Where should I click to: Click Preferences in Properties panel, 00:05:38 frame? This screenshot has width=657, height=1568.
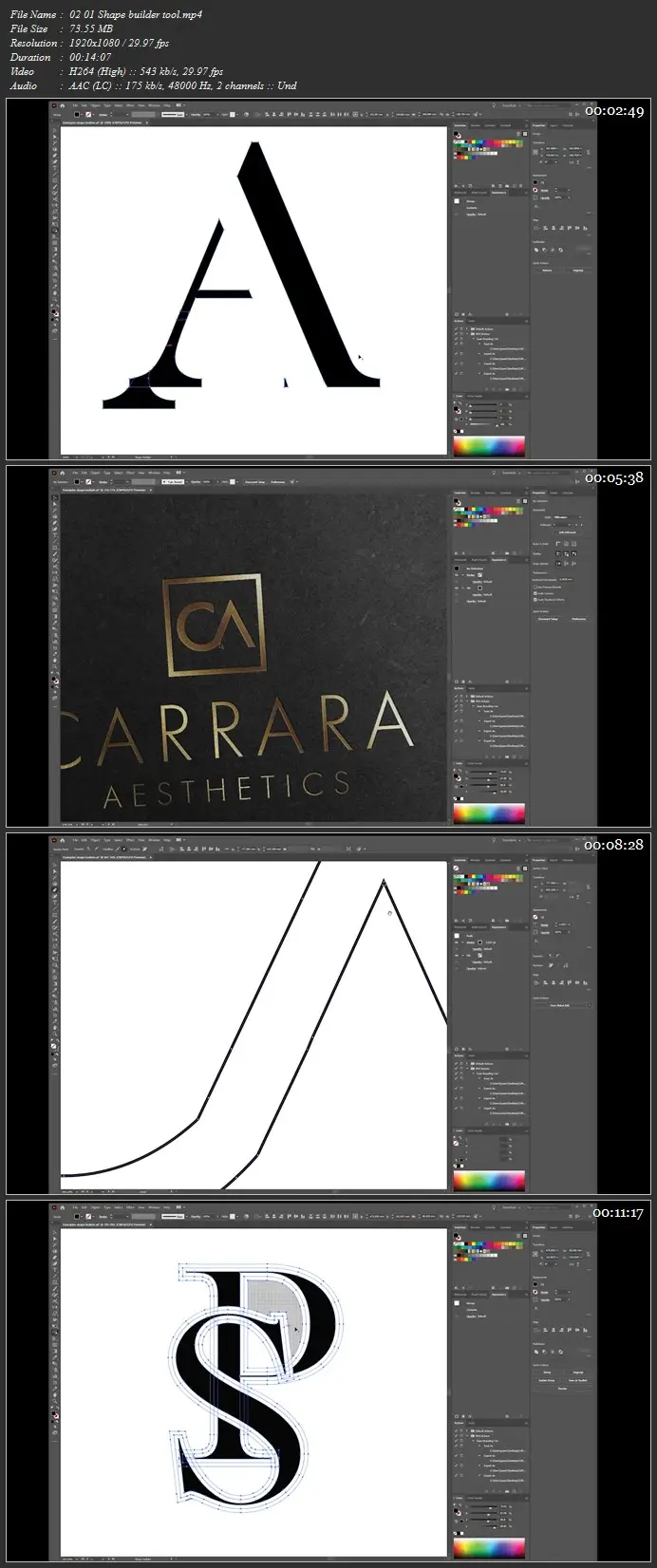point(579,619)
